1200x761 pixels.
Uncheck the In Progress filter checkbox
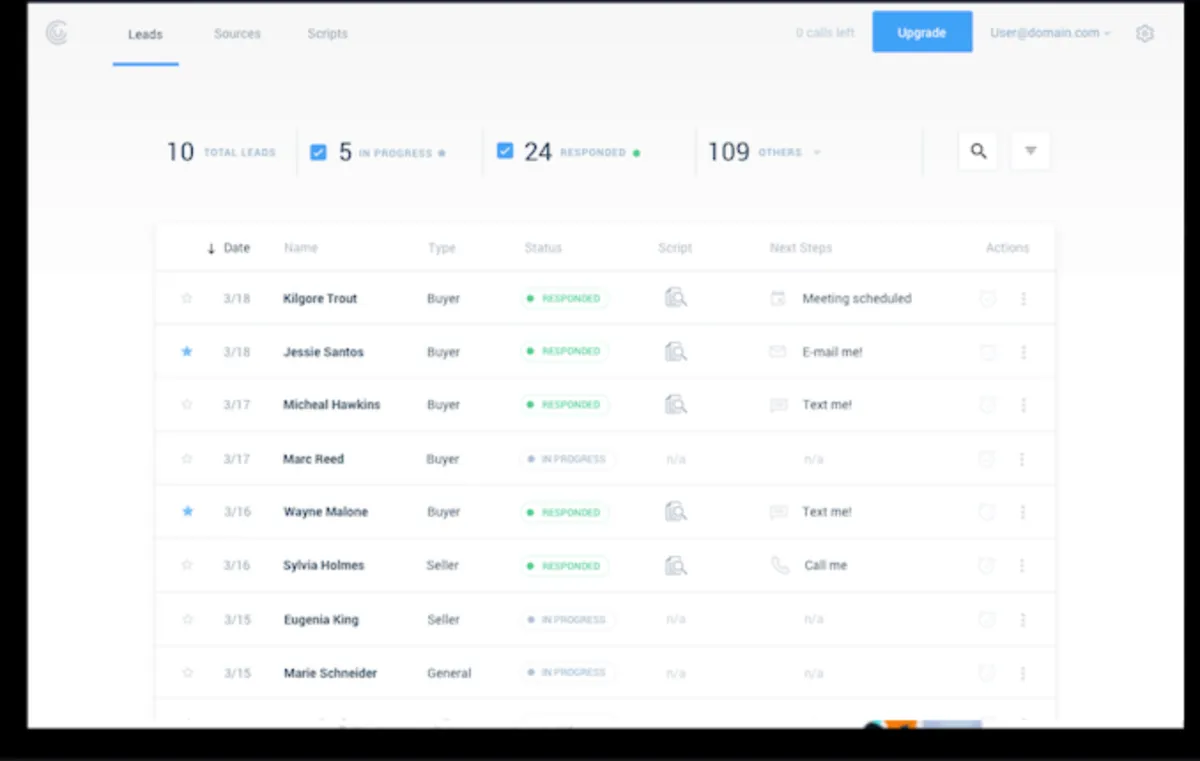pos(318,152)
